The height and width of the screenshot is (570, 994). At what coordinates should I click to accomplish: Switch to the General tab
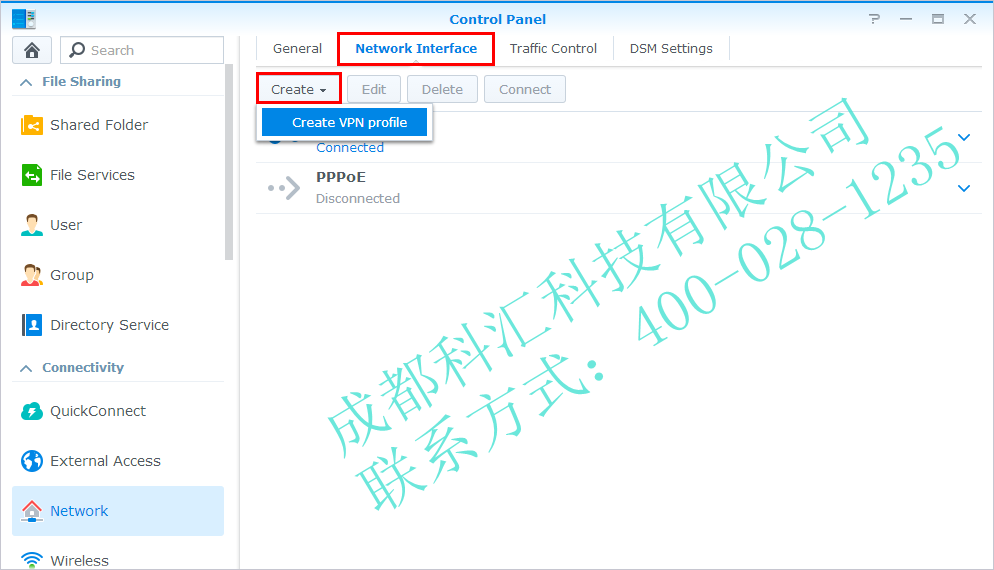point(297,49)
